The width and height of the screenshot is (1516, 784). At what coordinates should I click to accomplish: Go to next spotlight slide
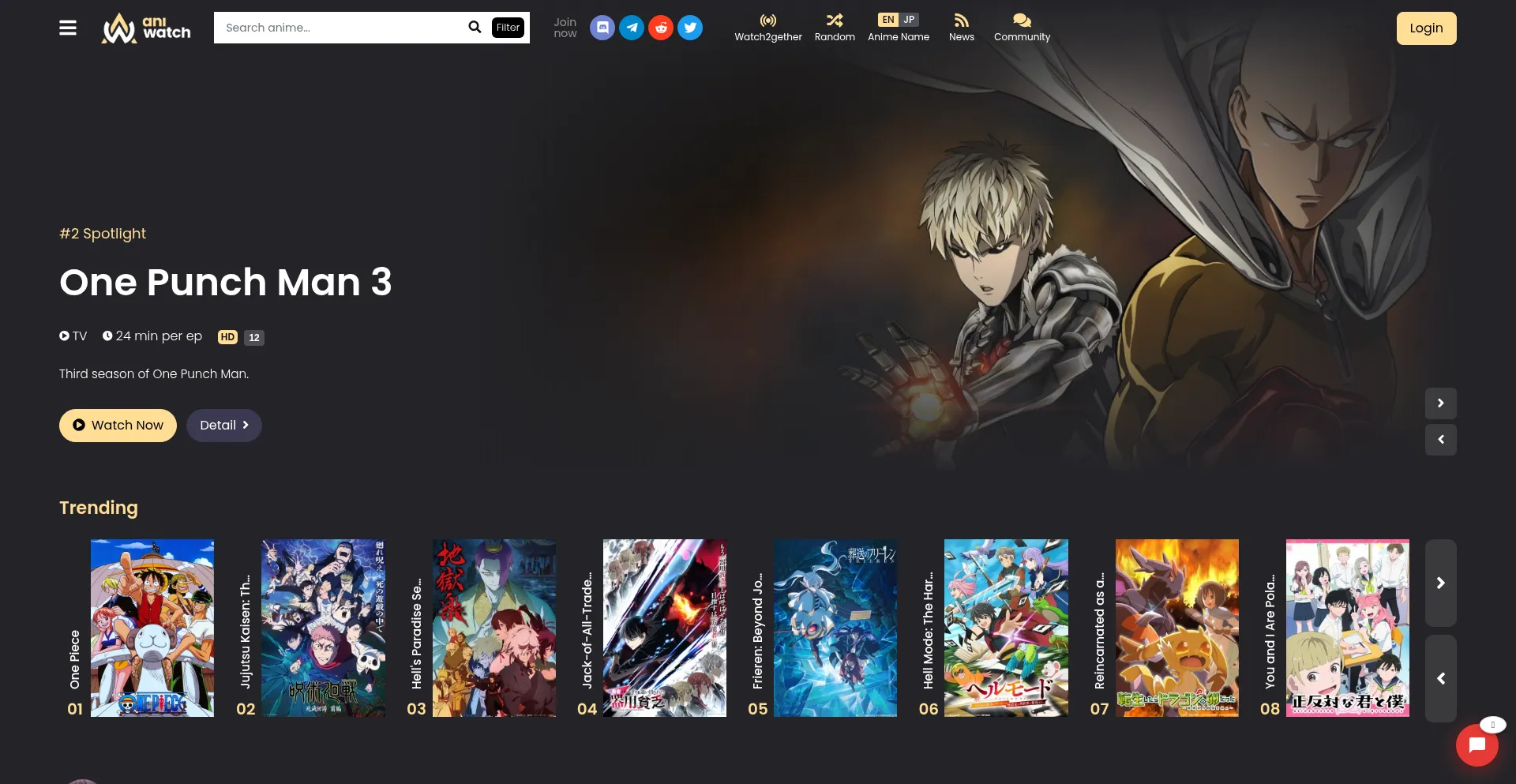(x=1441, y=403)
